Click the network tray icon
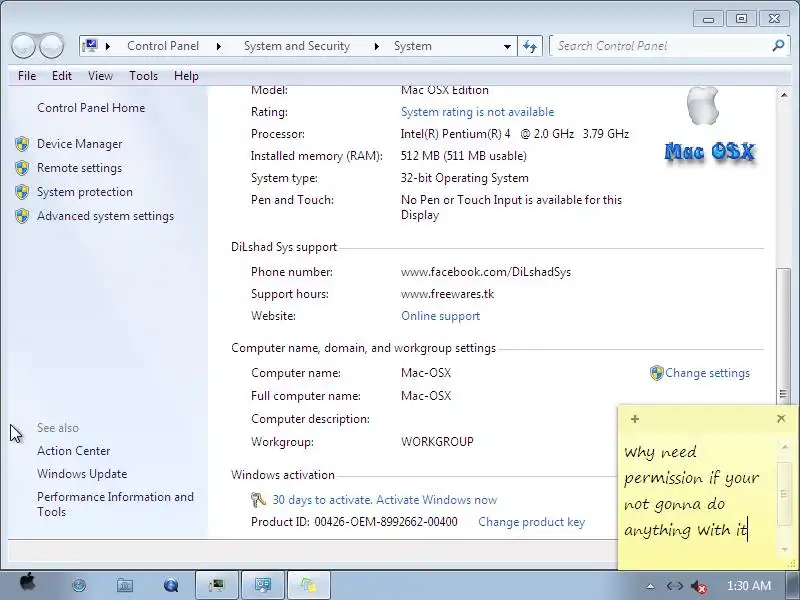Image resolution: width=800 pixels, height=600 pixels. pyautogui.click(x=674, y=586)
